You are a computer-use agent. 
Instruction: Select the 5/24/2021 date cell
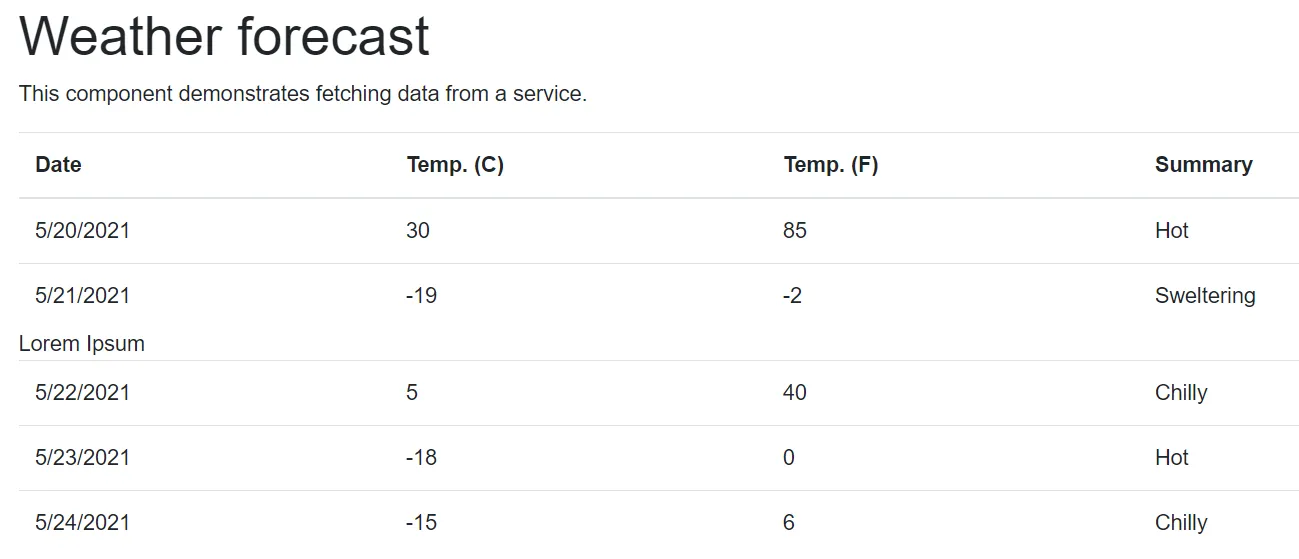(82, 523)
